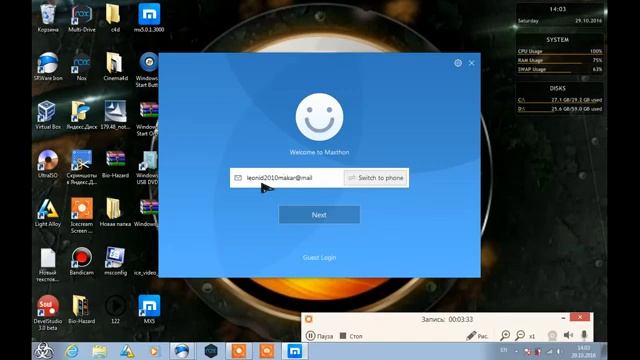
Task: Open the 179.48_not... desktop icon
Action: point(115,115)
